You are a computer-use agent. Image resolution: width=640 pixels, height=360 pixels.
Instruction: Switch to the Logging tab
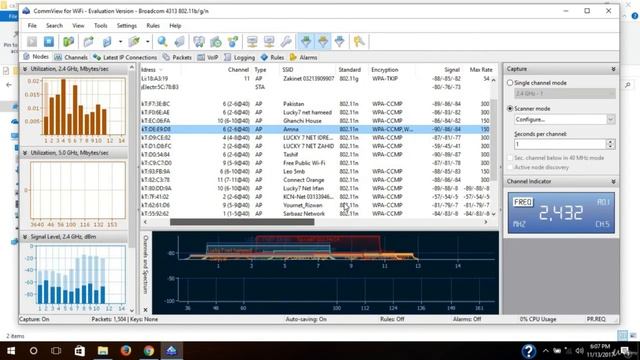pyautogui.click(x=240, y=57)
